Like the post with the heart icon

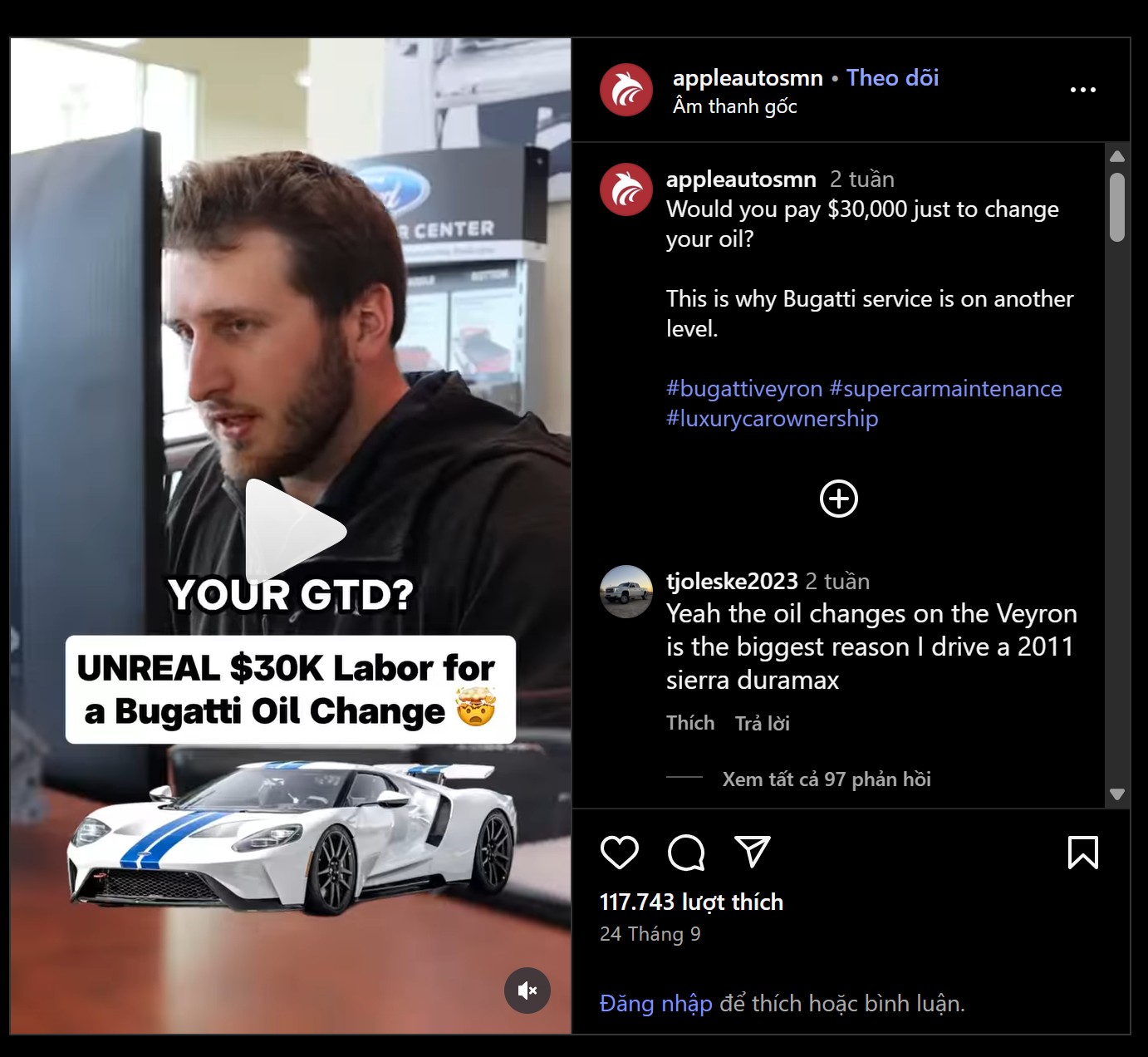pyautogui.click(x=619, y=853)
